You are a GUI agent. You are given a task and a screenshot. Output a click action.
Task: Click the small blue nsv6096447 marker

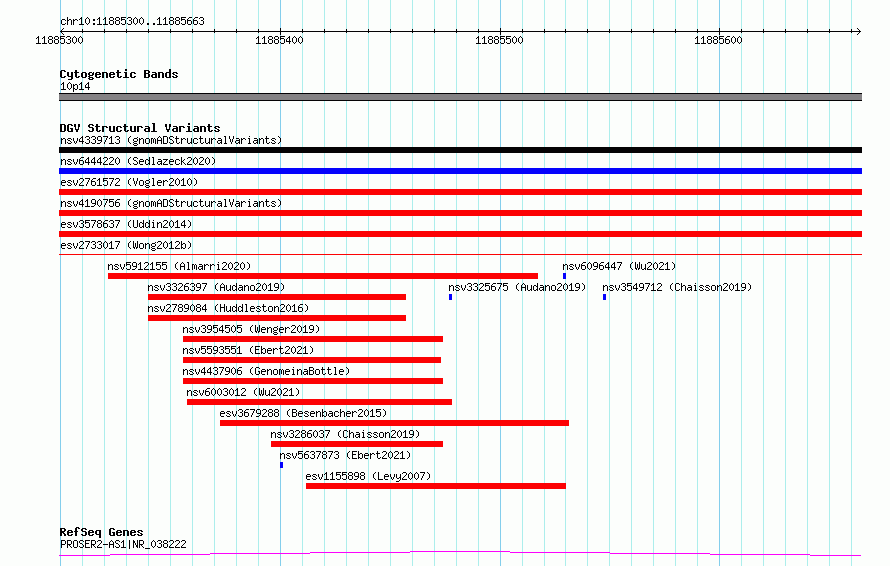(564, 276)
